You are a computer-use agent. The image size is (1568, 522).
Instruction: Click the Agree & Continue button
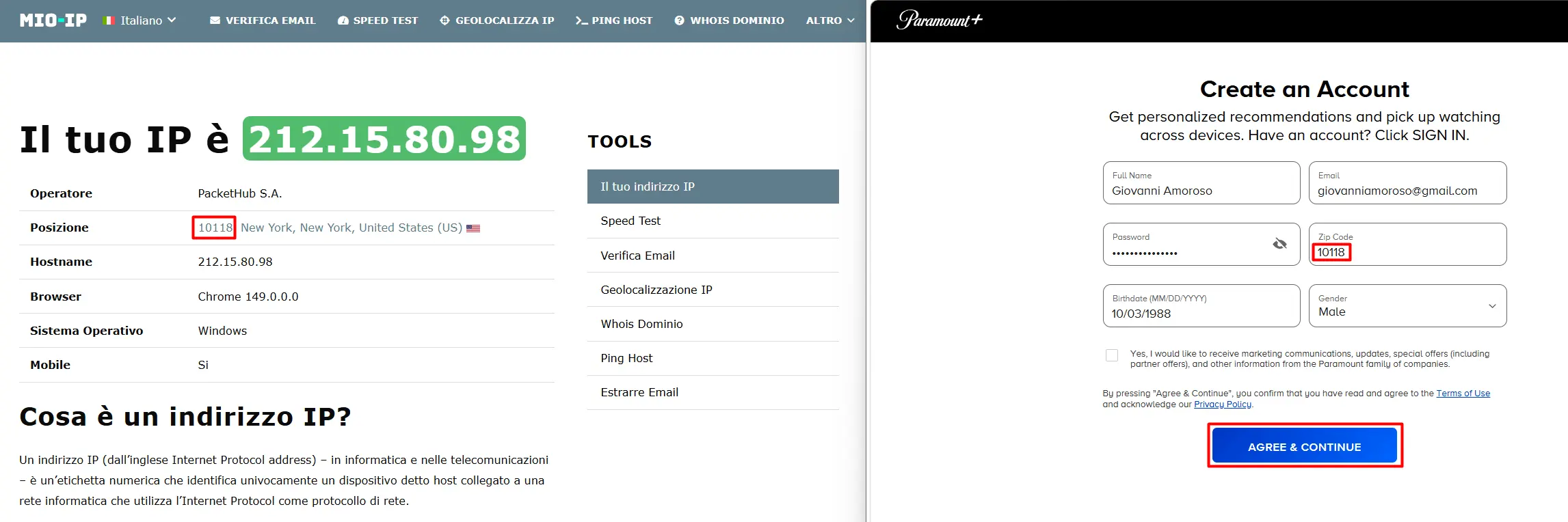point(1305,446)
